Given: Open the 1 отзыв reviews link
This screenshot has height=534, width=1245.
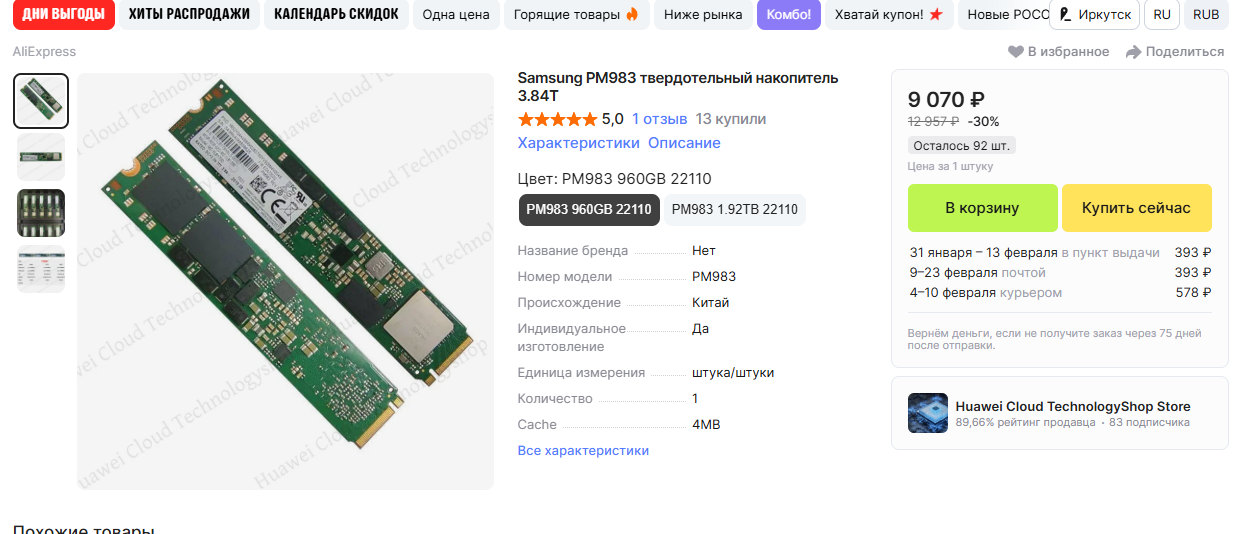Looking at the screenshot, I should pos(659,119).
